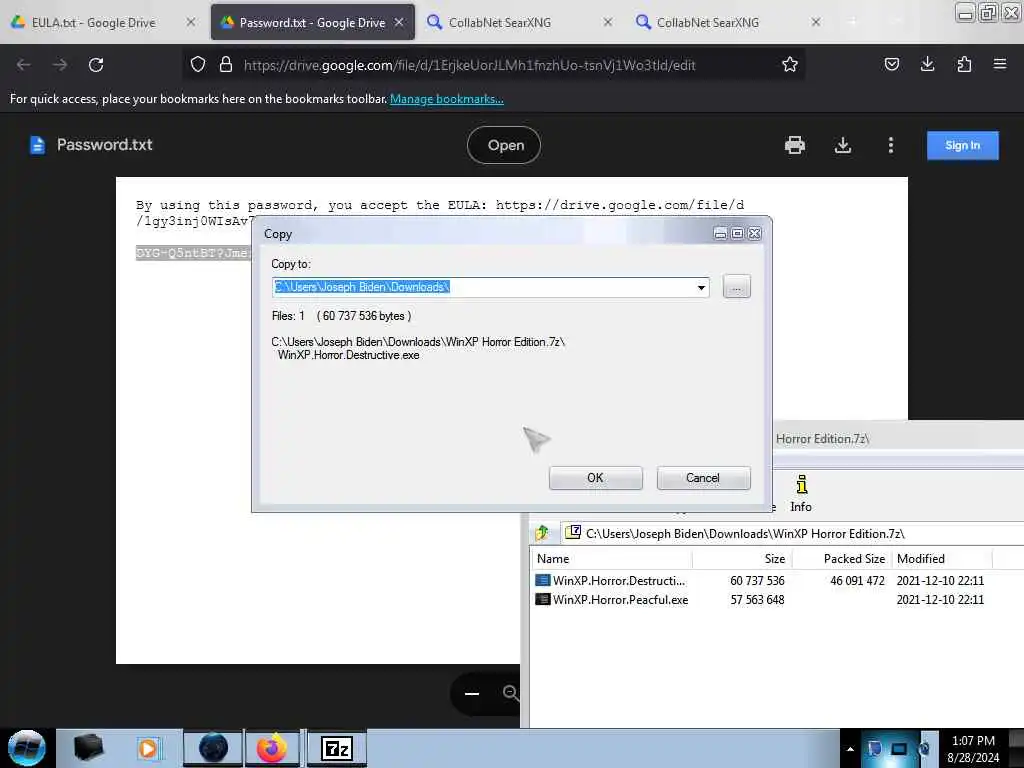Cancel the Copy dialog

(703, 477)
